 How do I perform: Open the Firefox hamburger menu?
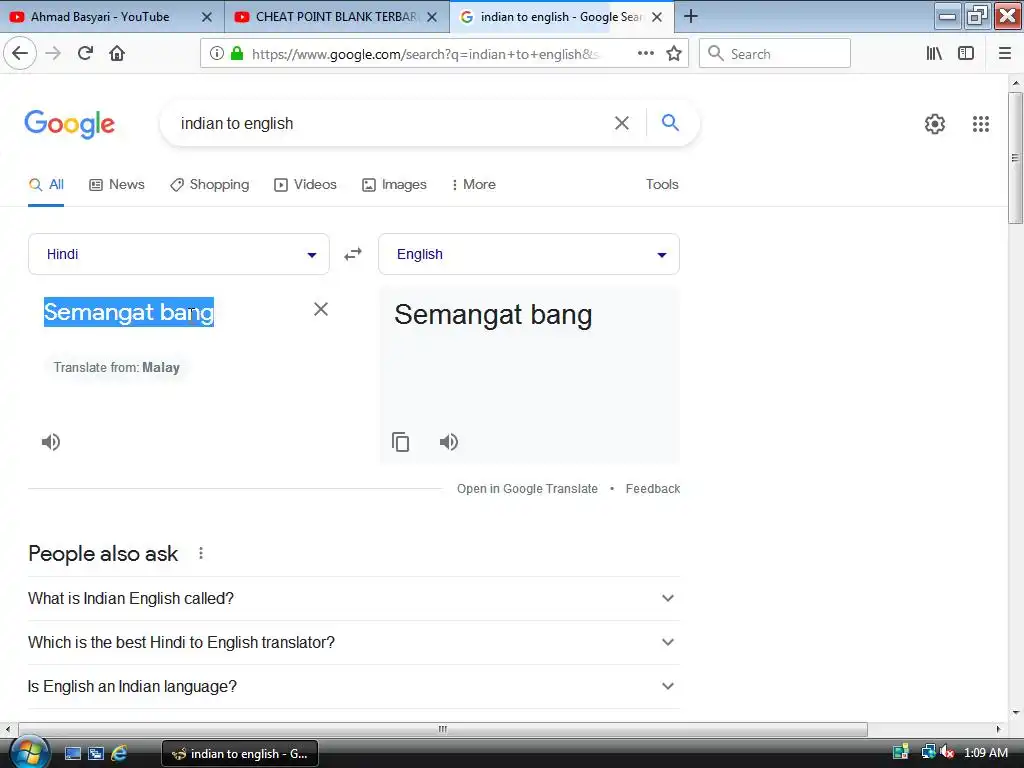pos(1005,54)
